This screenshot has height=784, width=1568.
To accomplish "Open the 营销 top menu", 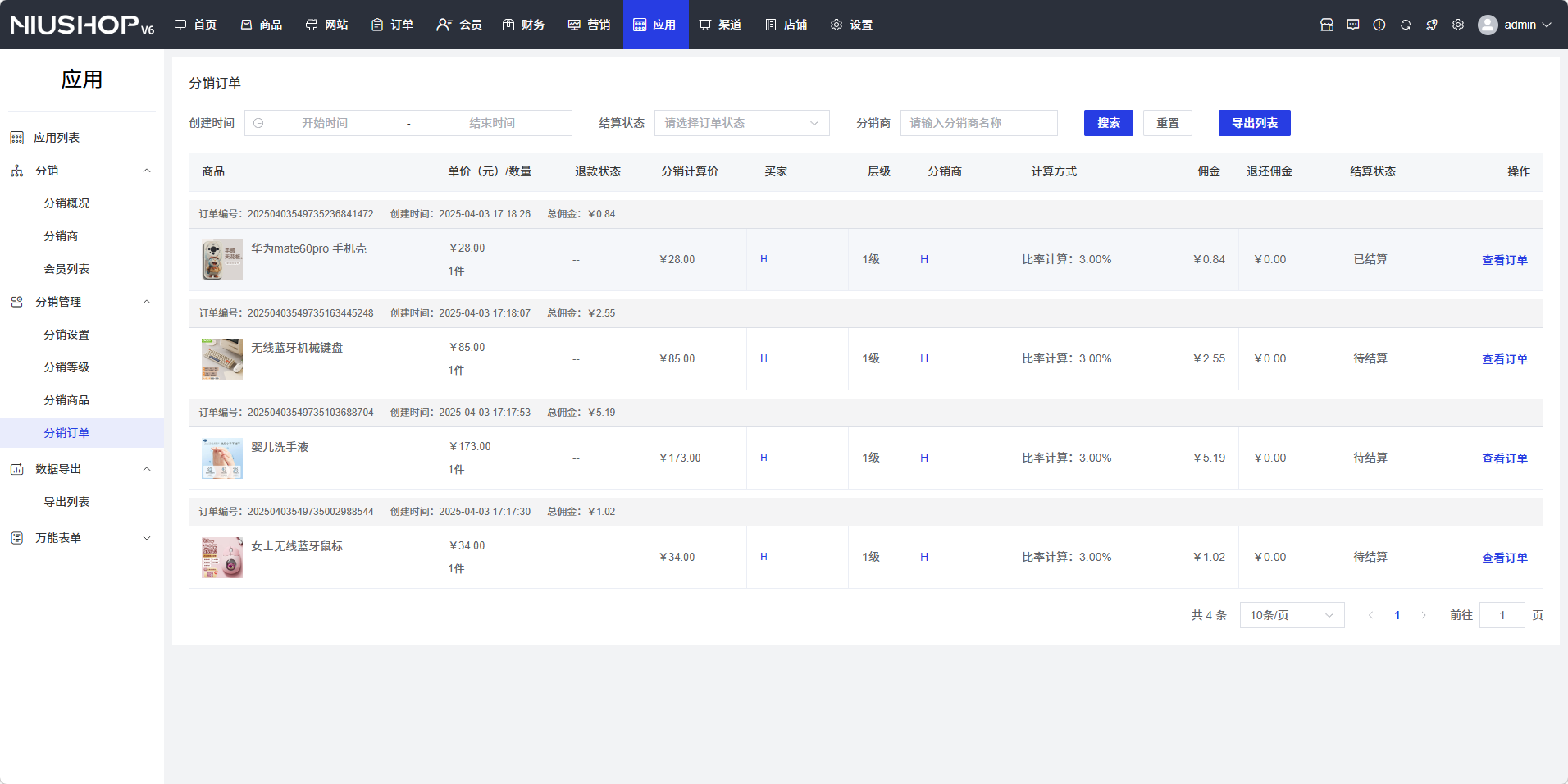I will point(590,25).
